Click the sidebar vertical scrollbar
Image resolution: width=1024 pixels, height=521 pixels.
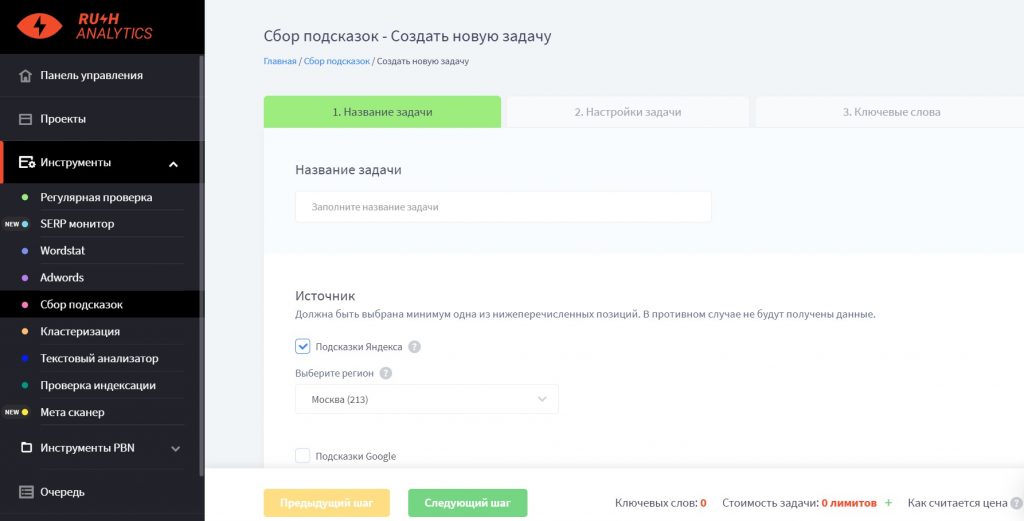pos(202,264)
